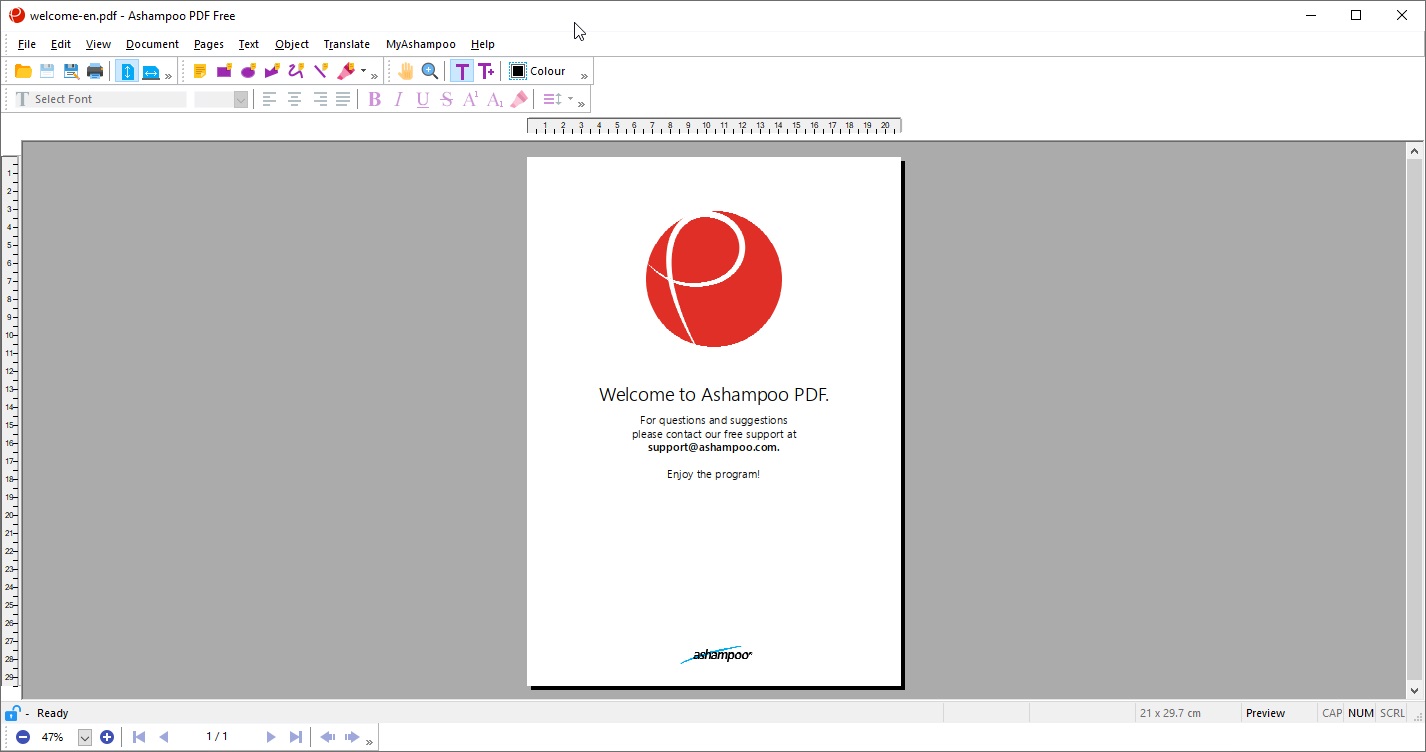Select the line annotation tool
Screen dimensions: 1426x752
320,71
